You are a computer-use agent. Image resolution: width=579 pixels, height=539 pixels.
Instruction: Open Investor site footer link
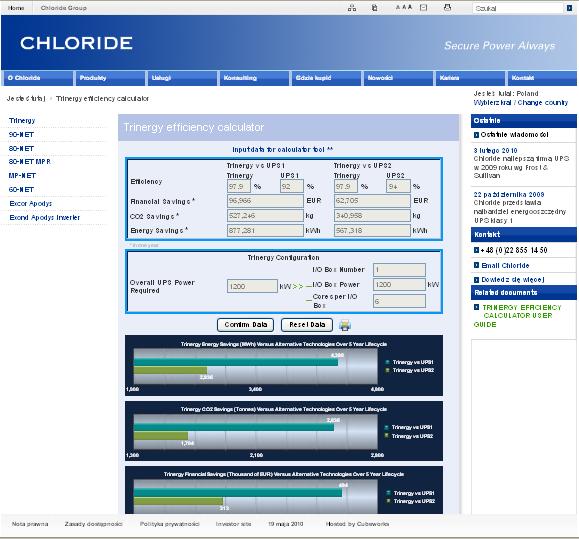[233, 524]
